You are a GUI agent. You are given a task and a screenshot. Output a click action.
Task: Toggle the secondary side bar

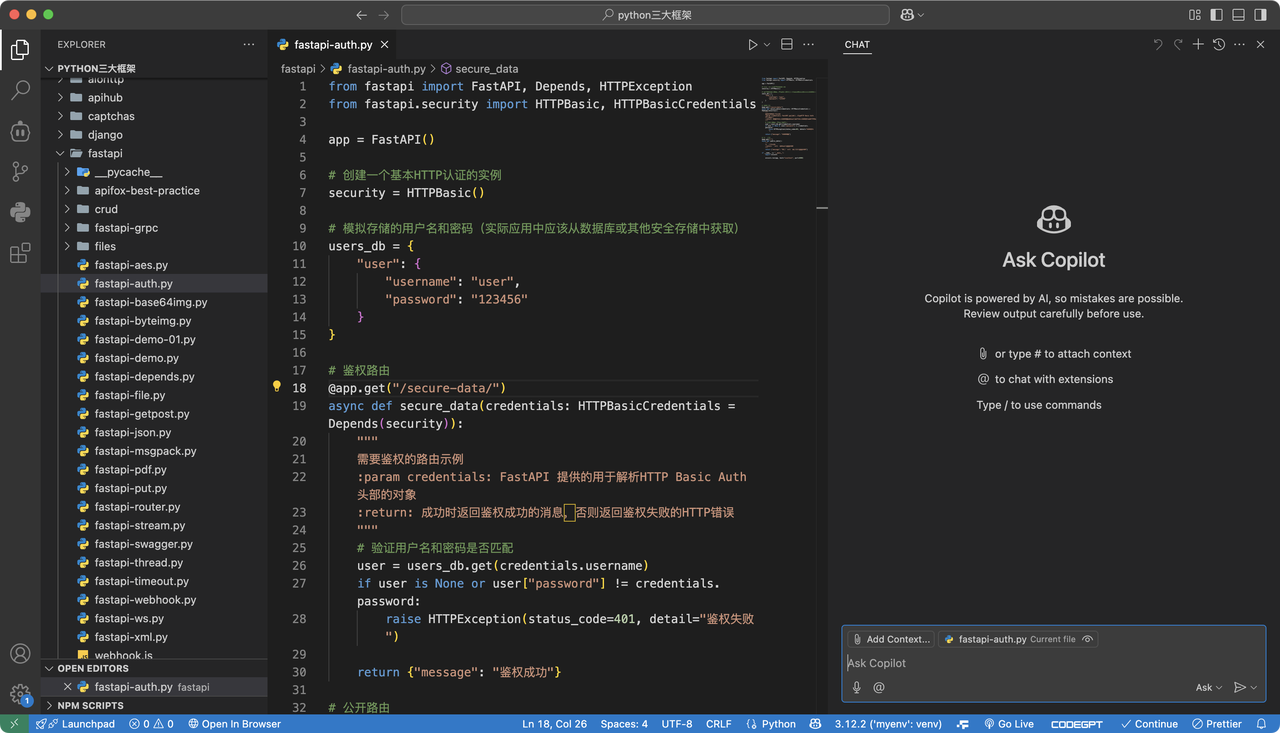tap(1261, 15)
